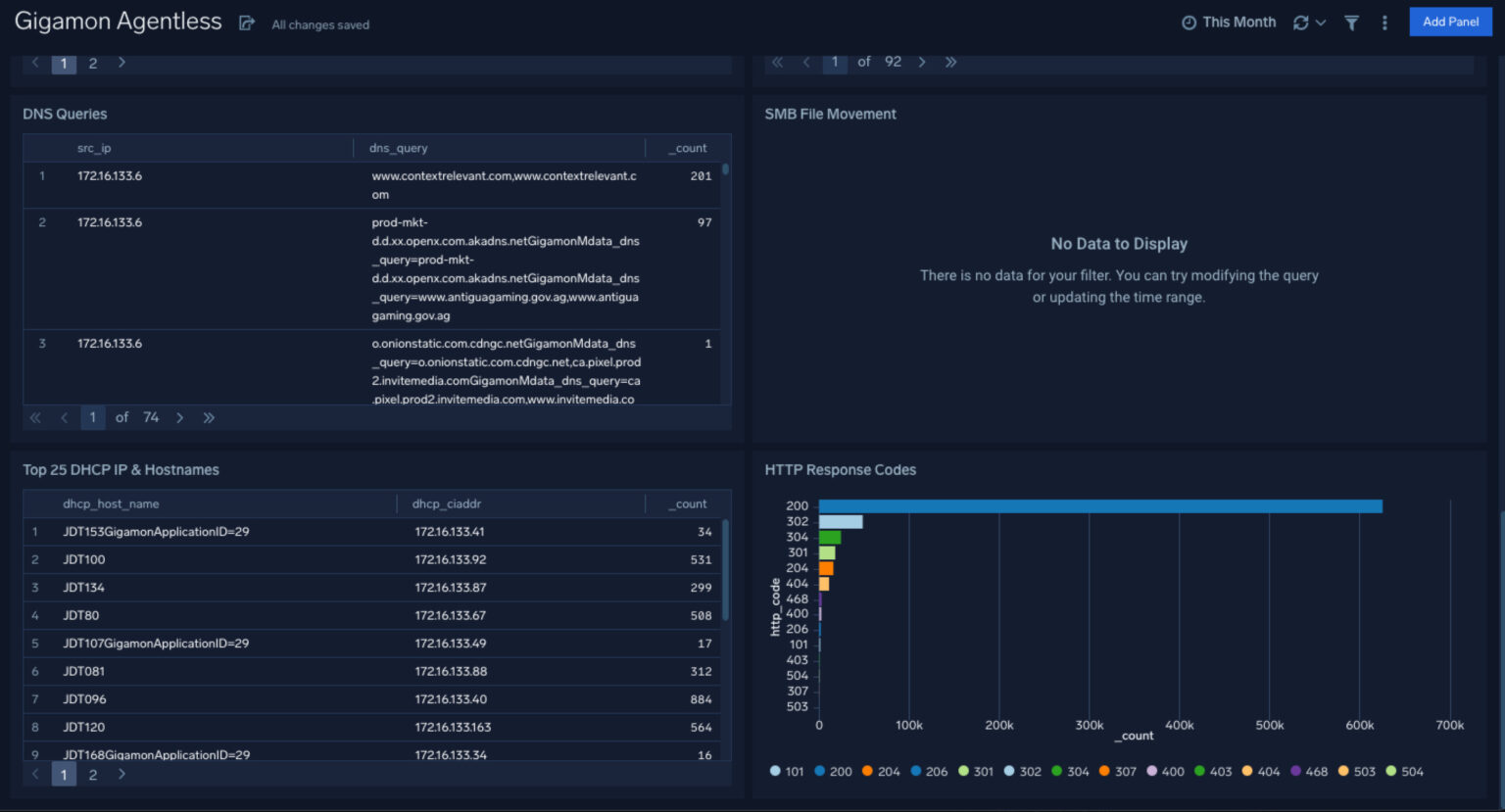Click the Add Panel button
1505x812 pixels.
point(1450,21)
